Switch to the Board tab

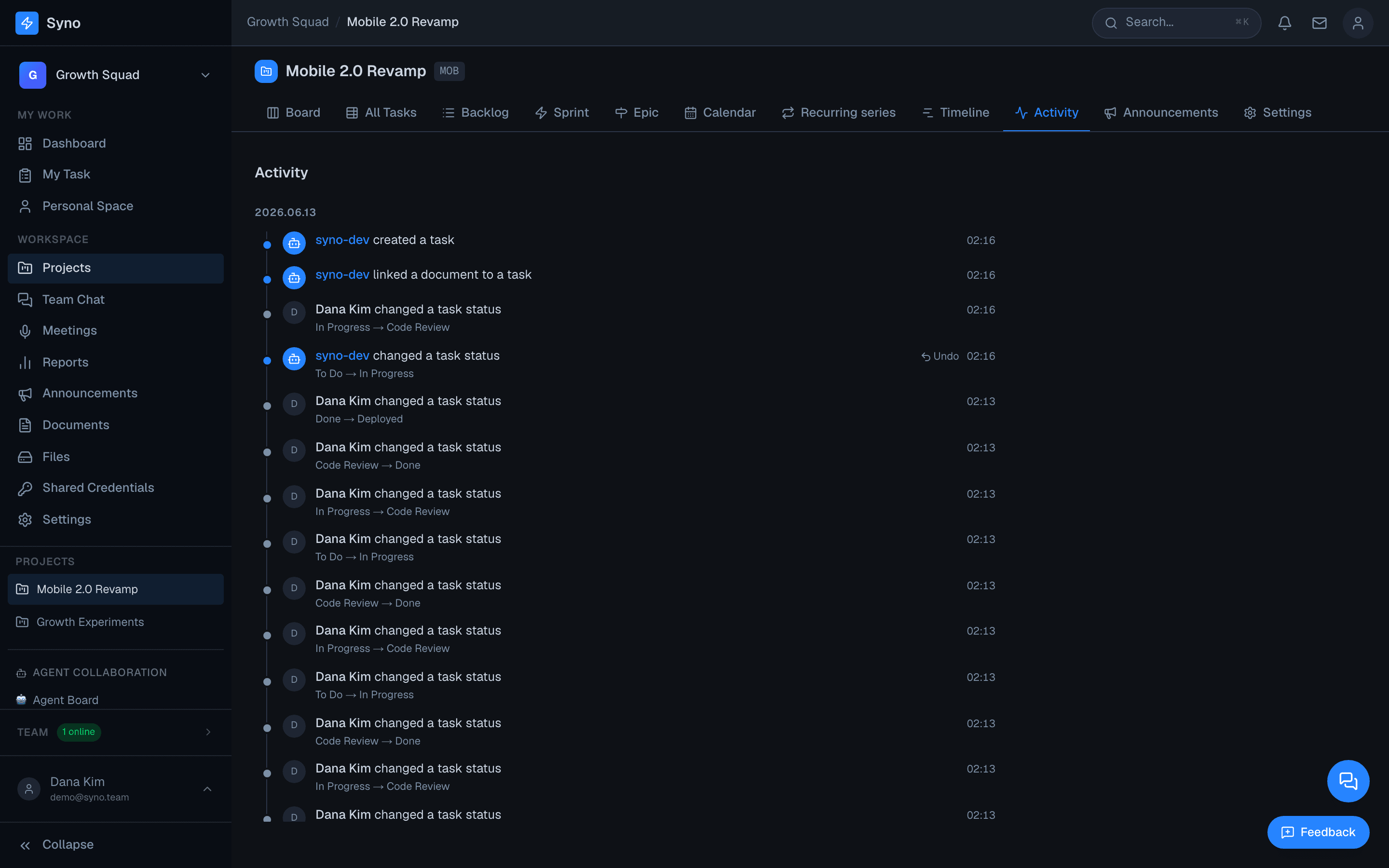293,112
